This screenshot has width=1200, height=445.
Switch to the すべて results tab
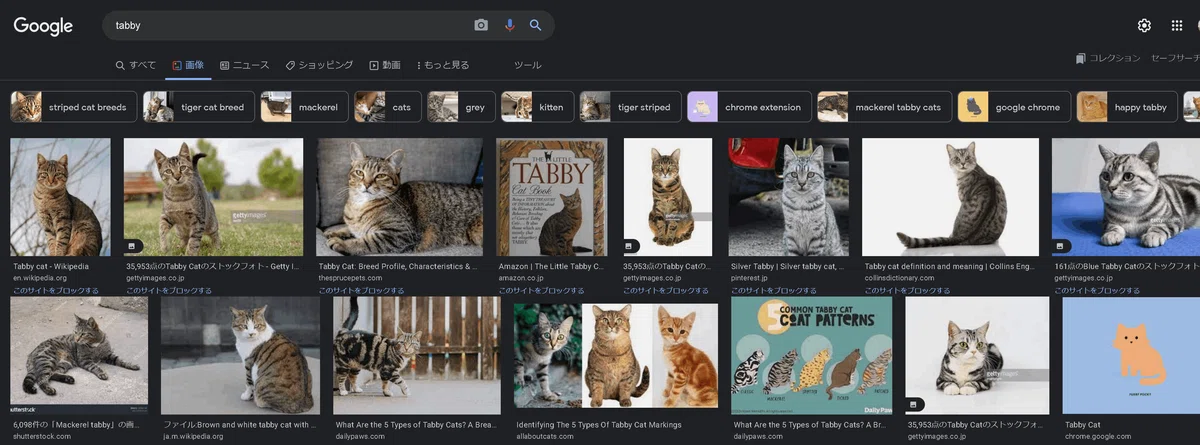click(x=136, y=65)
